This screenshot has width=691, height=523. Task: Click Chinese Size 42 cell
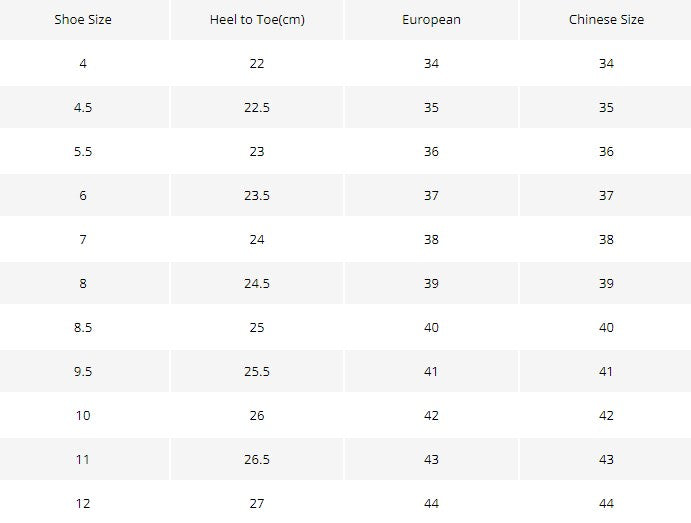click(x=606, y=416)
